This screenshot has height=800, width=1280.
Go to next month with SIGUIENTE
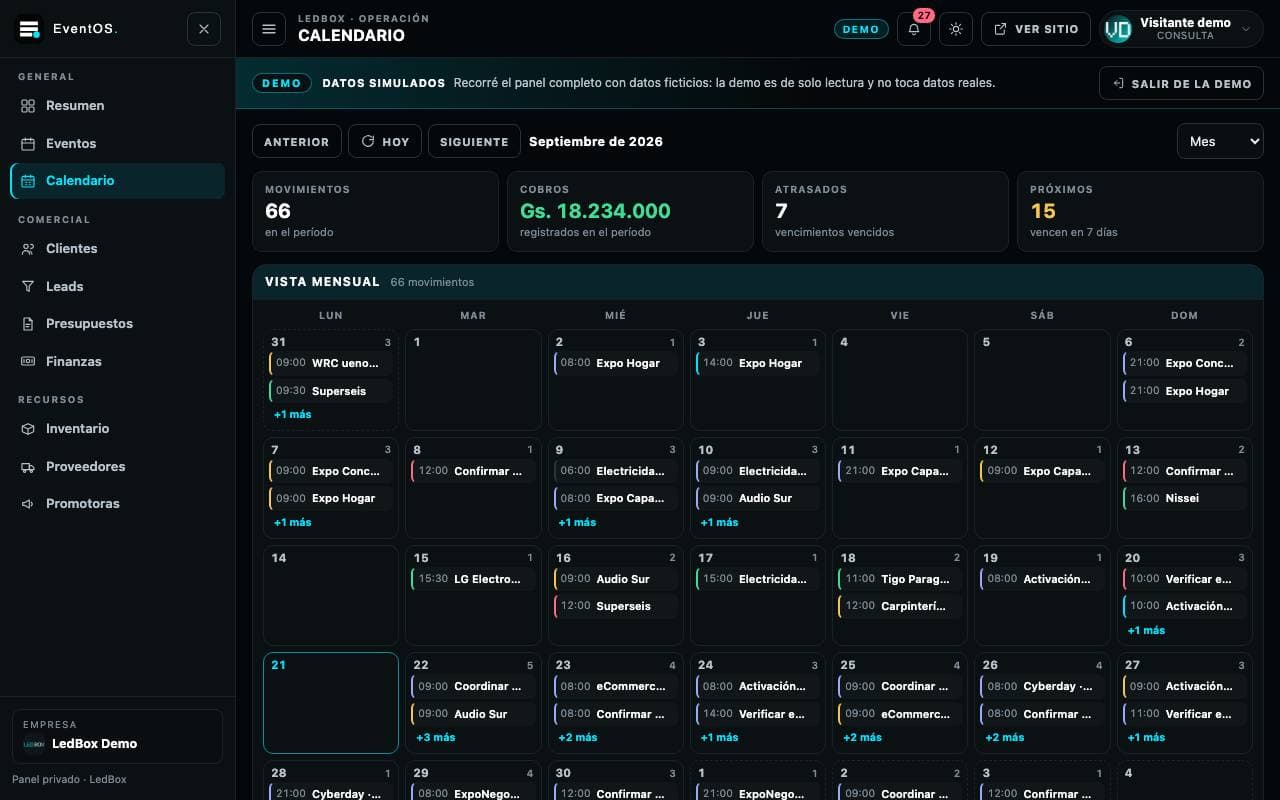[474, 141]
